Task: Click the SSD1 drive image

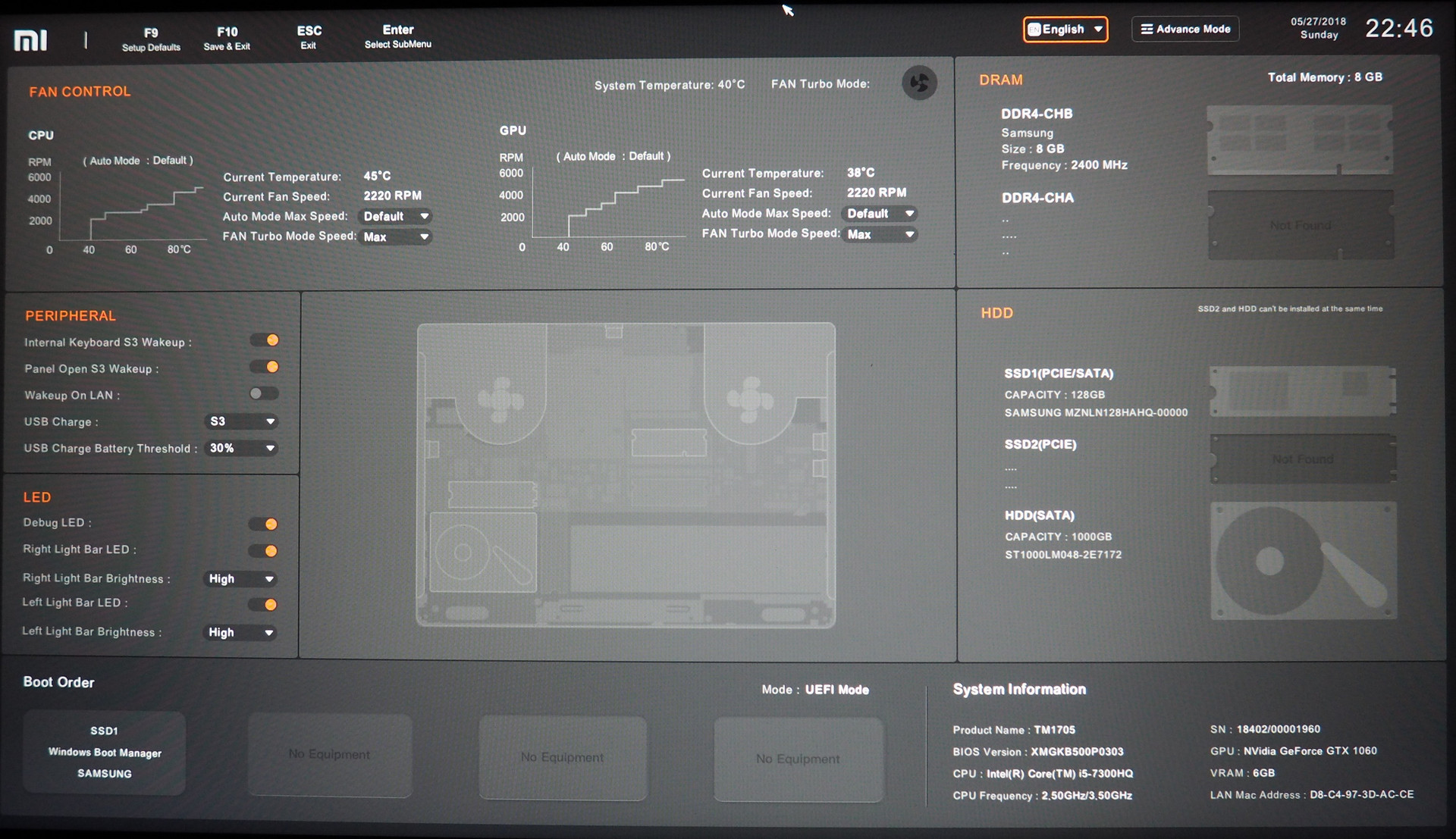Action: coord(1302,391)
